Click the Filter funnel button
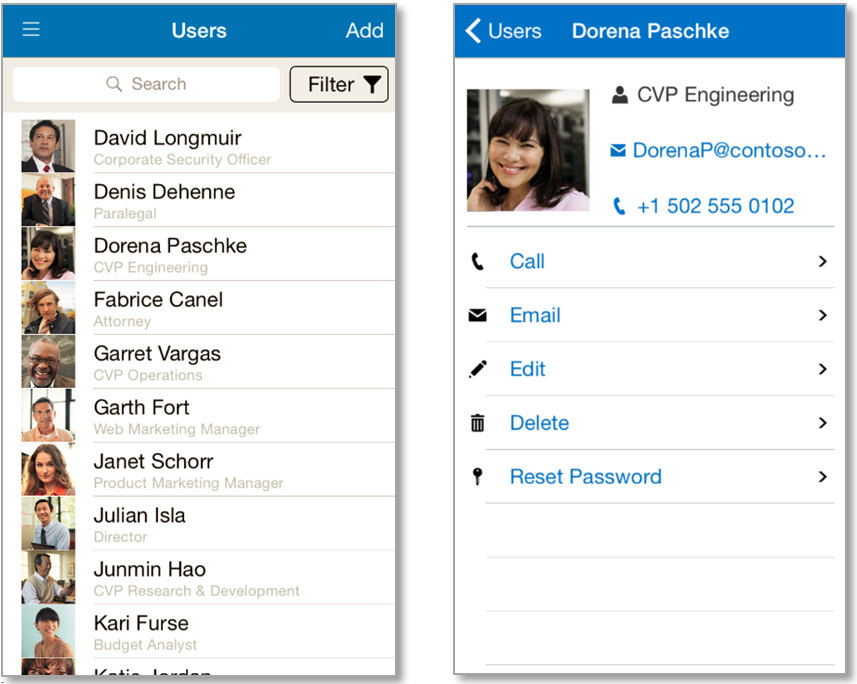 tap(339, 84)
